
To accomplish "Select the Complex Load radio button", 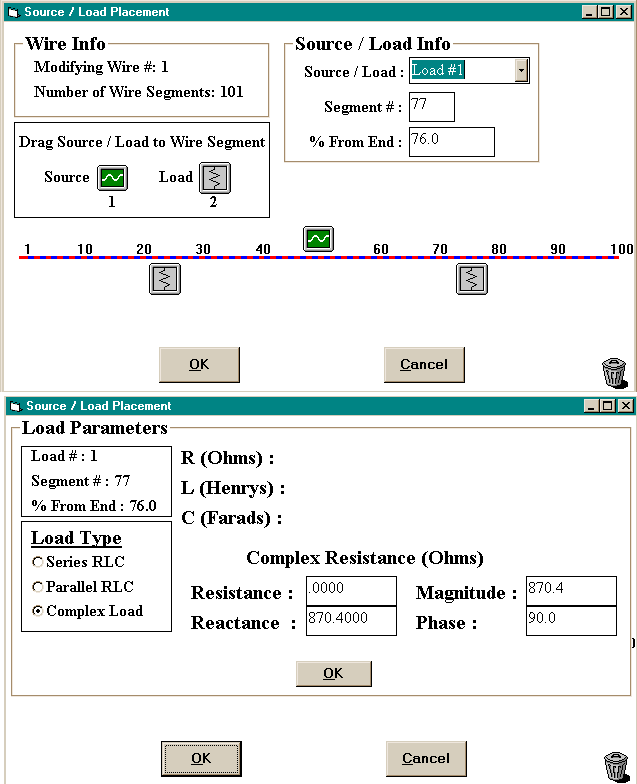I will 38,611.
